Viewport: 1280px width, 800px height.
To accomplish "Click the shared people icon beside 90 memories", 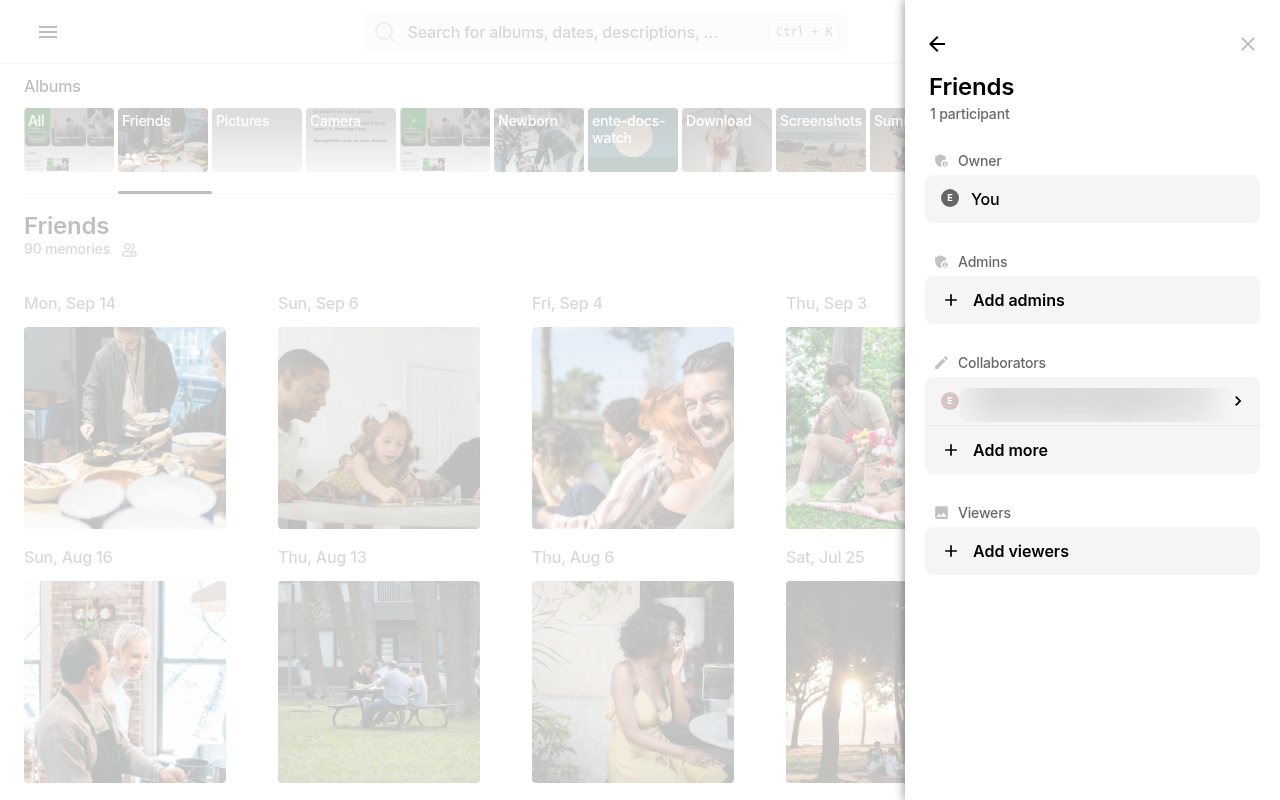I will (129, 250).
